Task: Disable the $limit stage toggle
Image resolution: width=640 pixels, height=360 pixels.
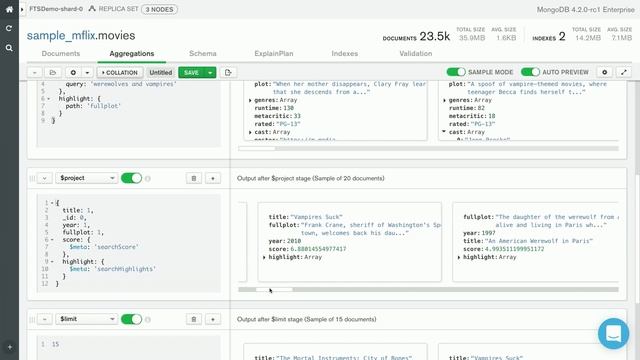Action: [131, 319]
